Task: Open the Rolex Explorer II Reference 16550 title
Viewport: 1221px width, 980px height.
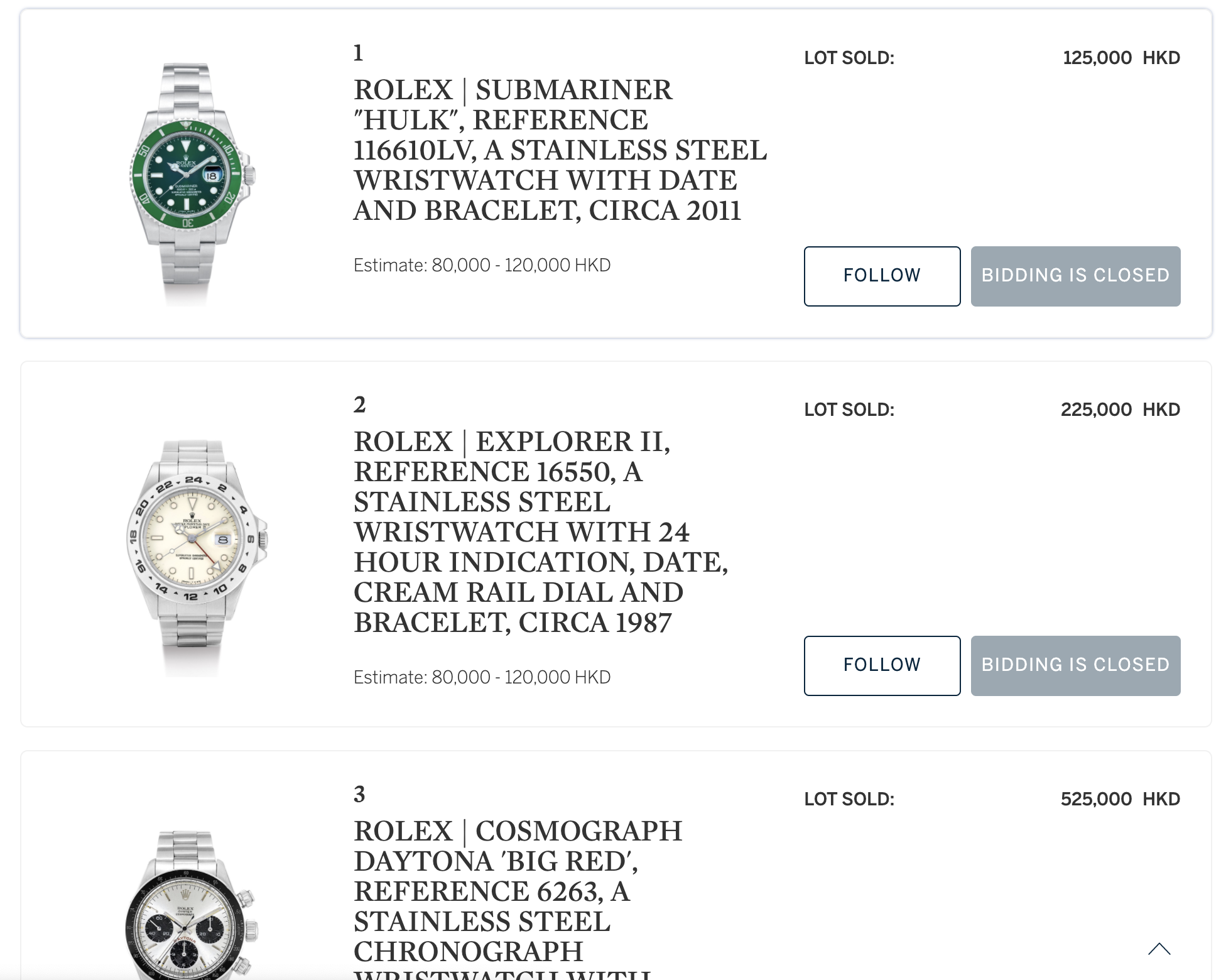Action: [540, 531]
